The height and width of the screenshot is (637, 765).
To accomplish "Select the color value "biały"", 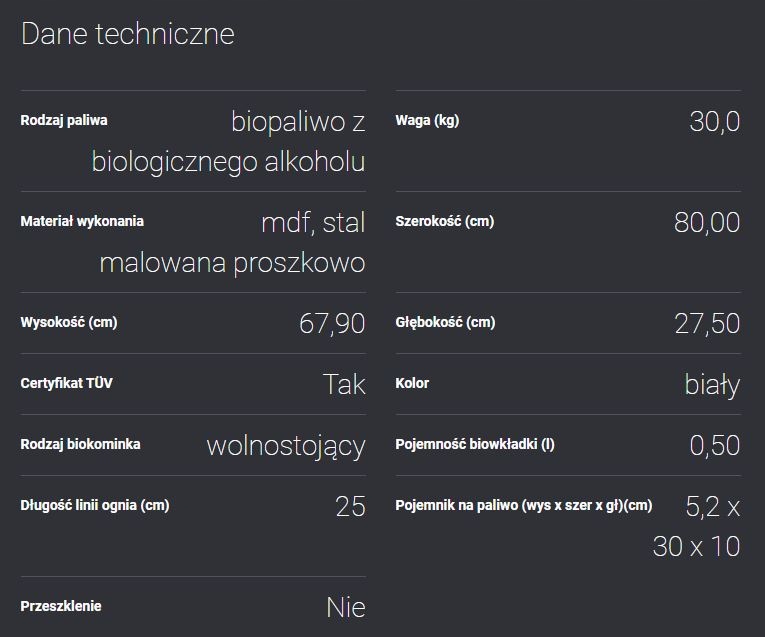I will coord(712,384).
